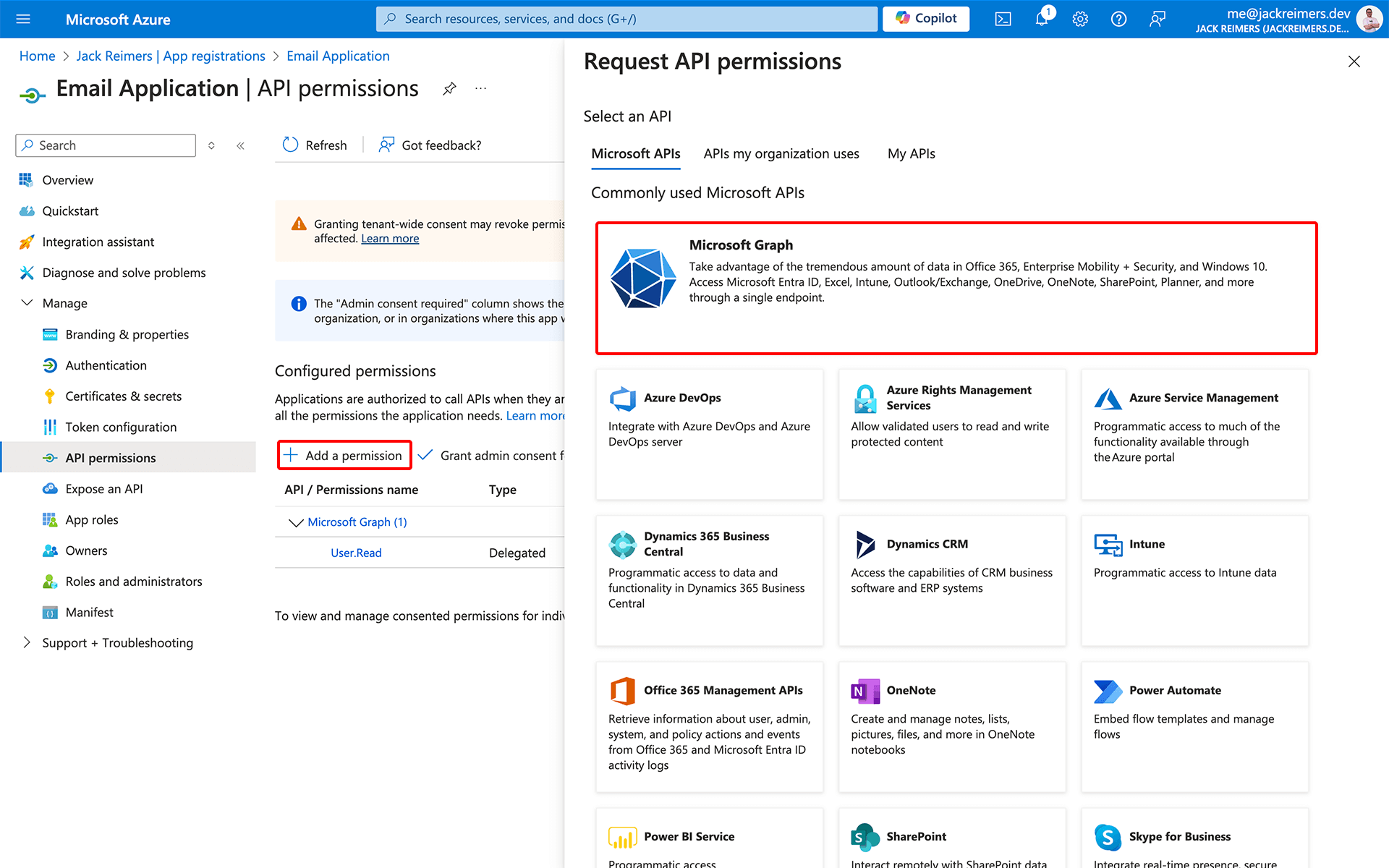
Task: Open the account avatar menu
Action: (x=1369, y=19)
